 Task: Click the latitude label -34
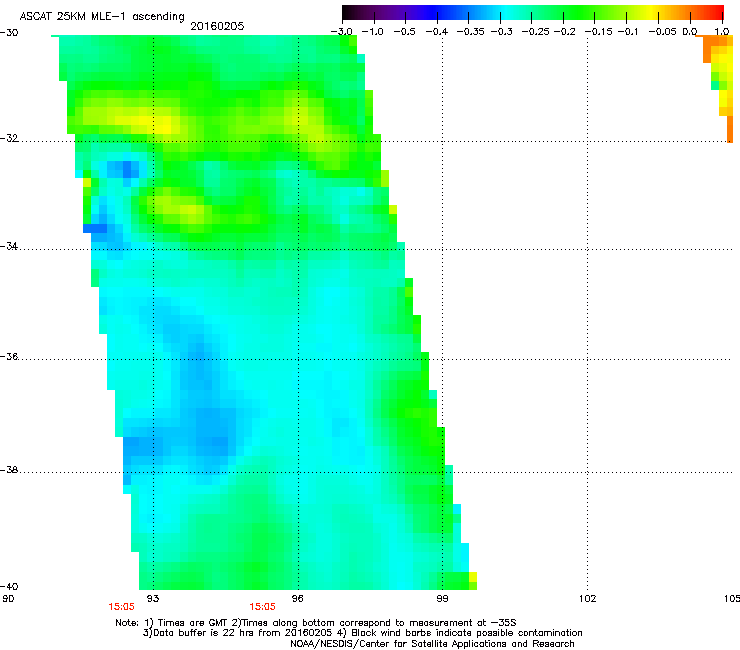pos(9,246)
